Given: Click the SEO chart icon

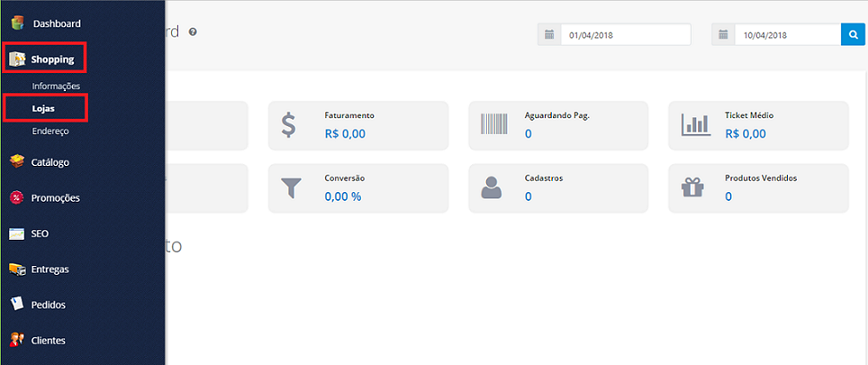Looking at the screenshot, I should tap(17, 234).
